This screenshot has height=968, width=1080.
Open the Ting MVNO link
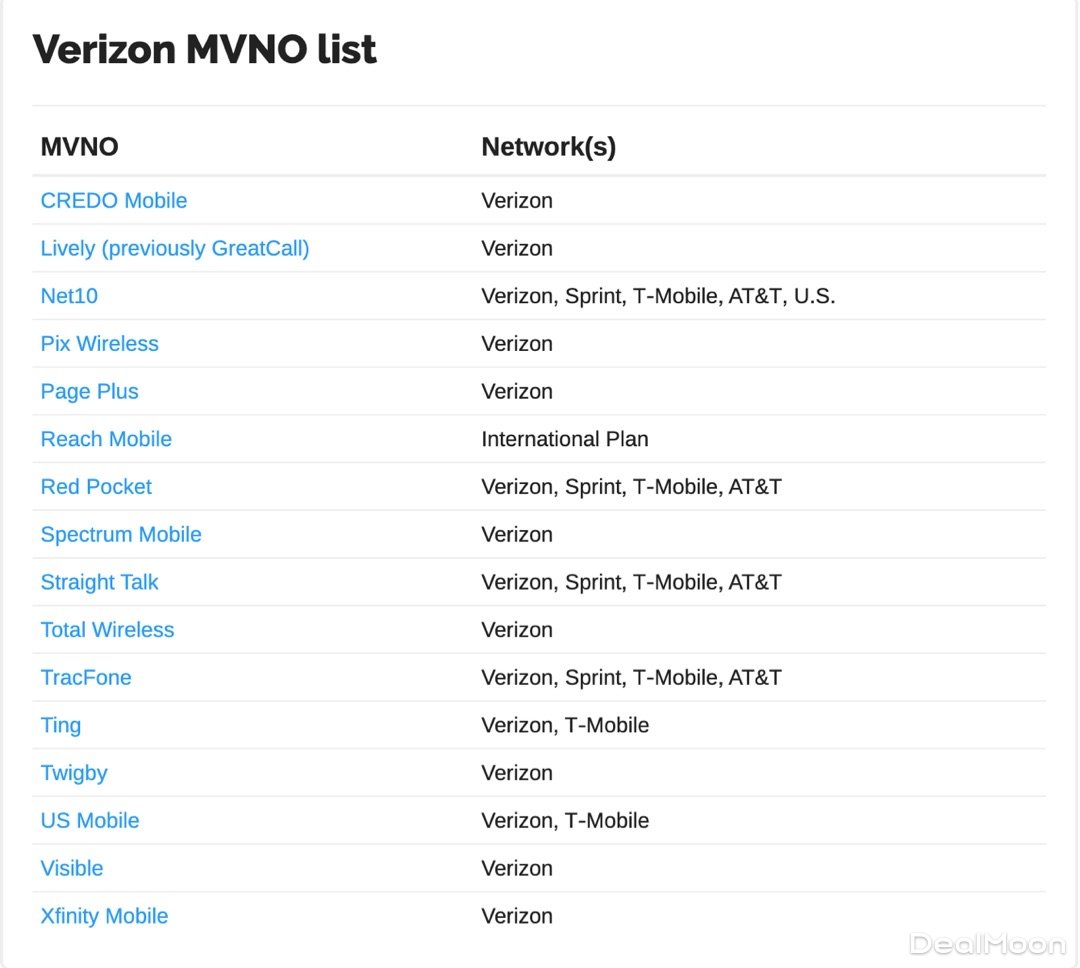(61, 726)
